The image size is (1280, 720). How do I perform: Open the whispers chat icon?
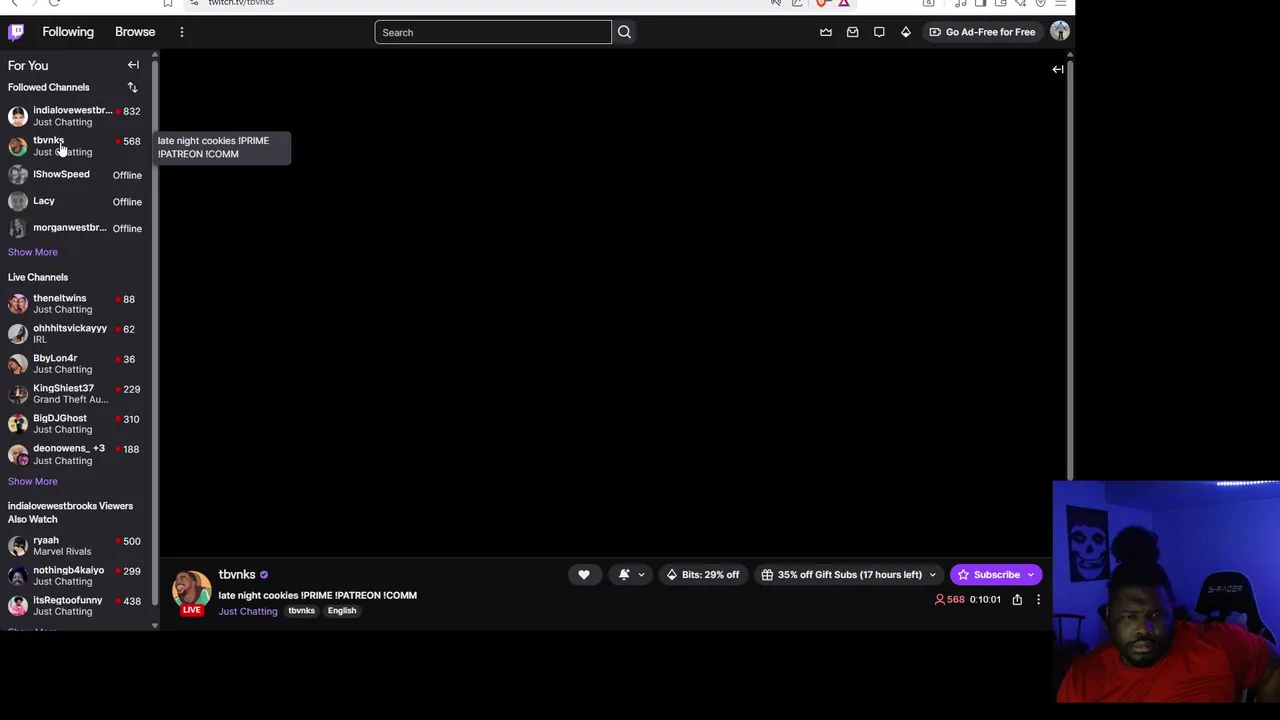point(879,32)
